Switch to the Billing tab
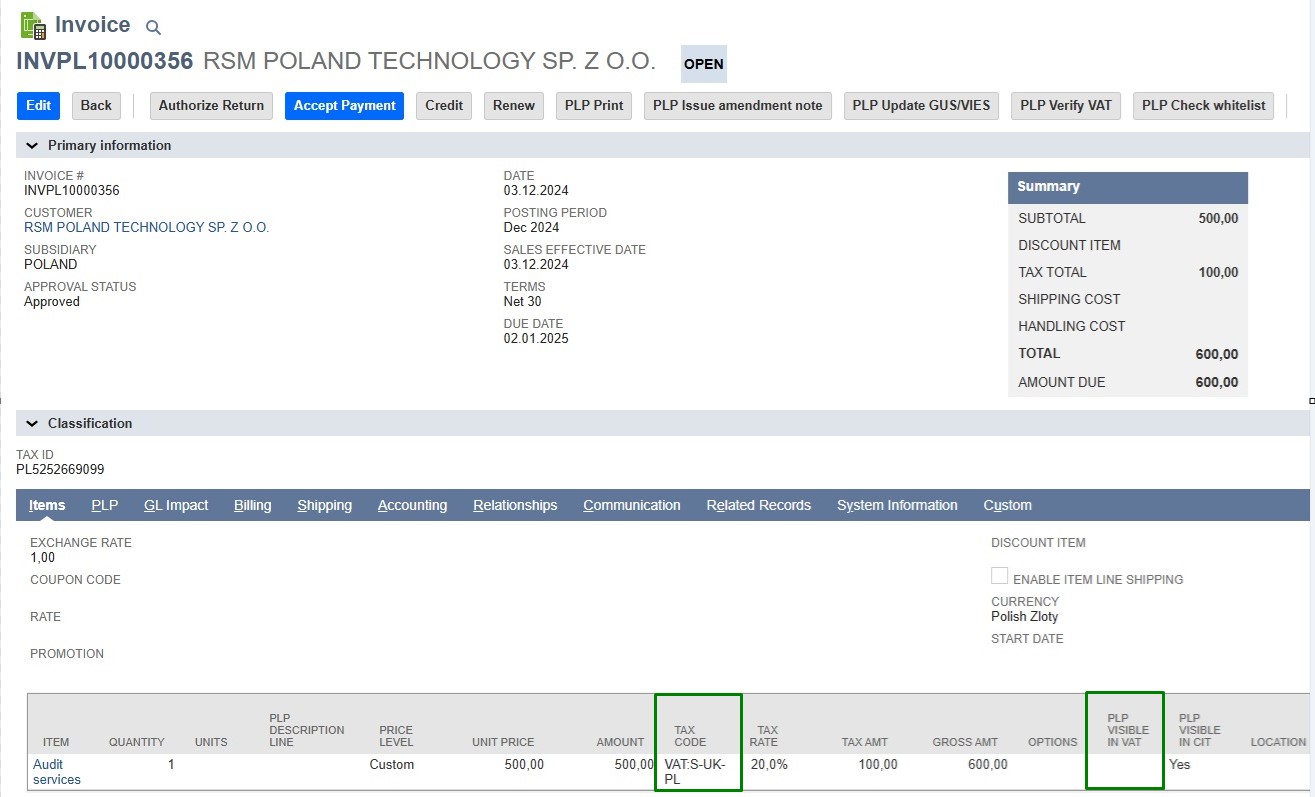 point(252,505)
